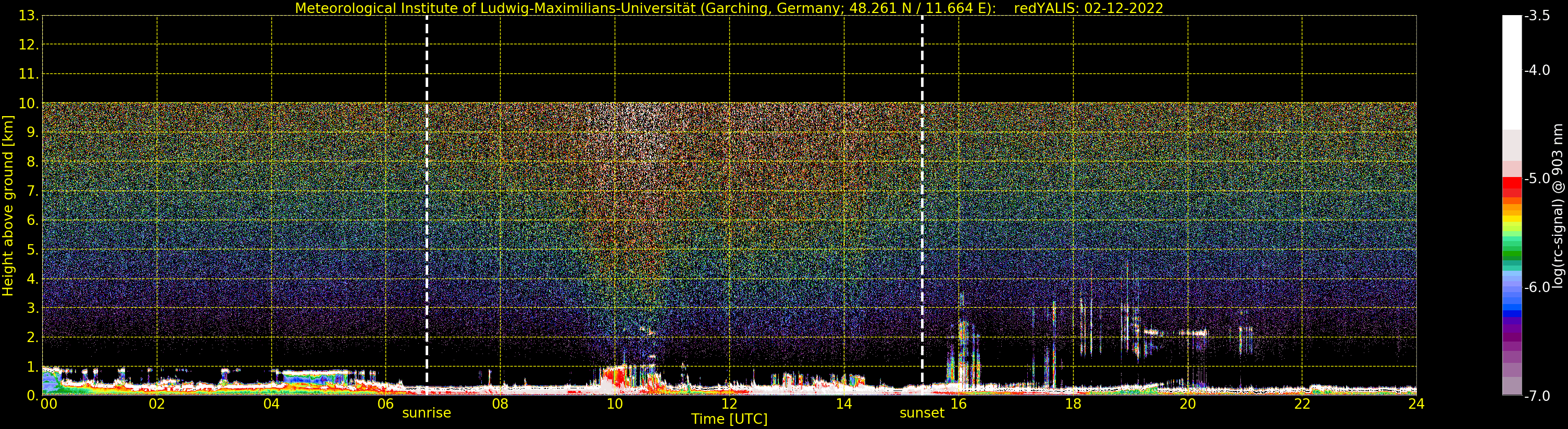Click the colorbar tick label '-4.0'
The height and width of the screenshot is (429, 1568).
pos(1537,71)
